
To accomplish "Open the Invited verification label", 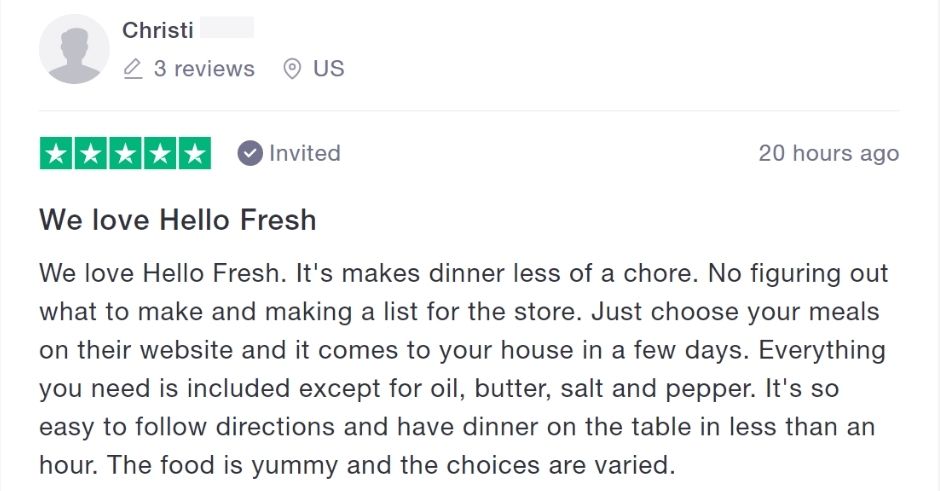I will click(x=305, y=153).
